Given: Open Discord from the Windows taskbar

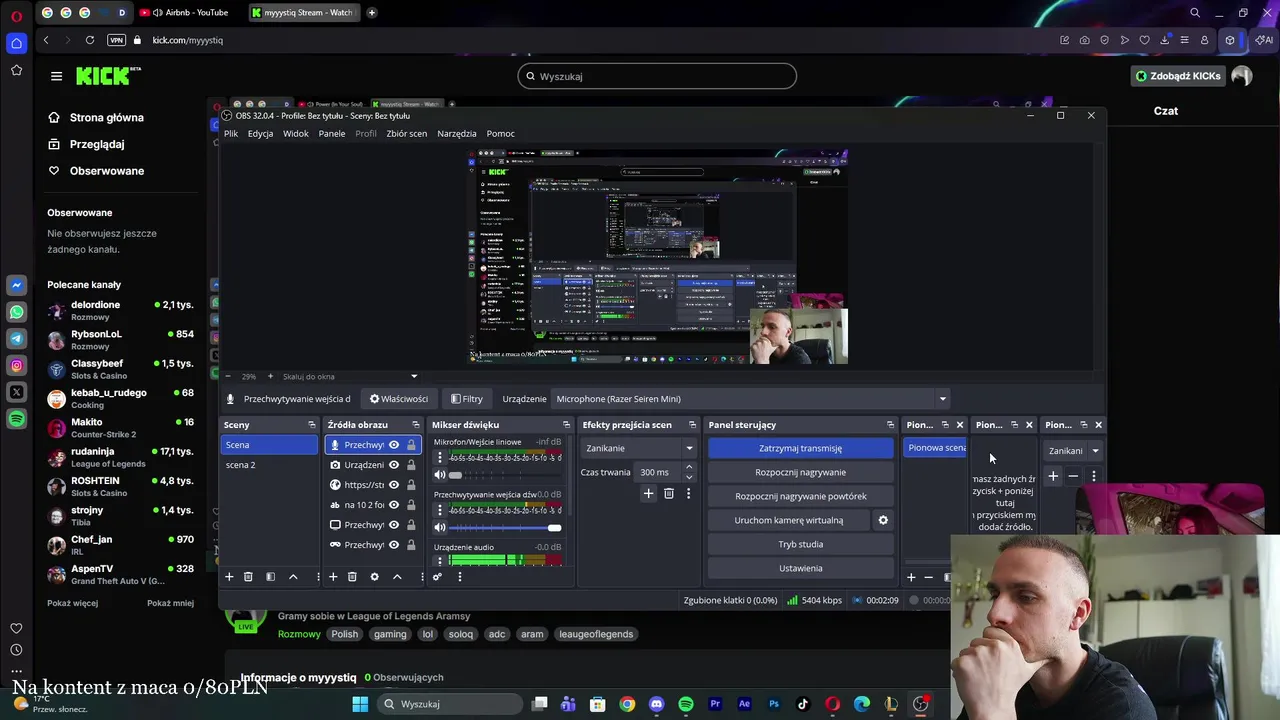Looking at the screenshot, I should point(656,704).
